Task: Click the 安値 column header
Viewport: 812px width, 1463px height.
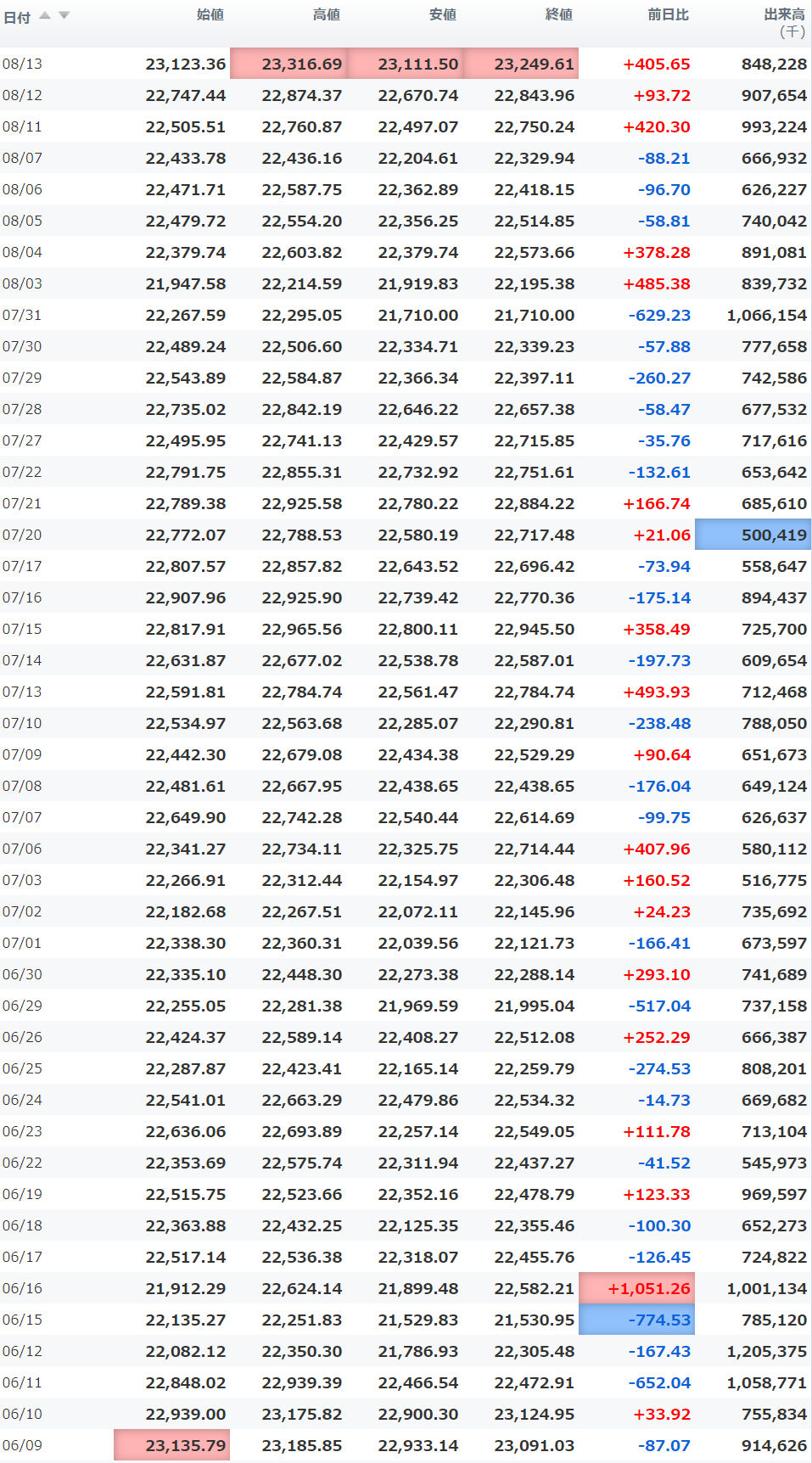Action: tap(443, 14)
